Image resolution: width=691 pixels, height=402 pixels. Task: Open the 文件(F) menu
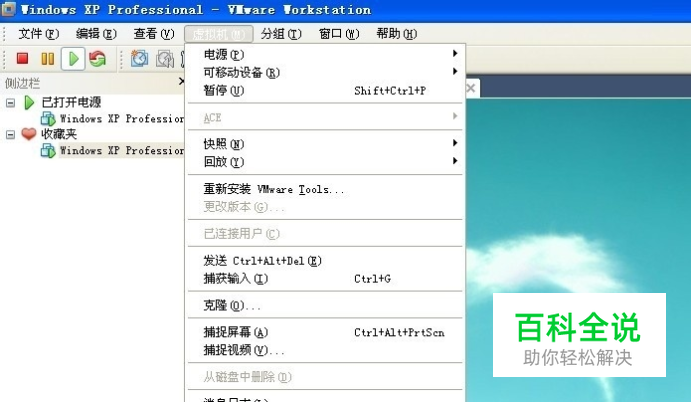tap(39, 34)
